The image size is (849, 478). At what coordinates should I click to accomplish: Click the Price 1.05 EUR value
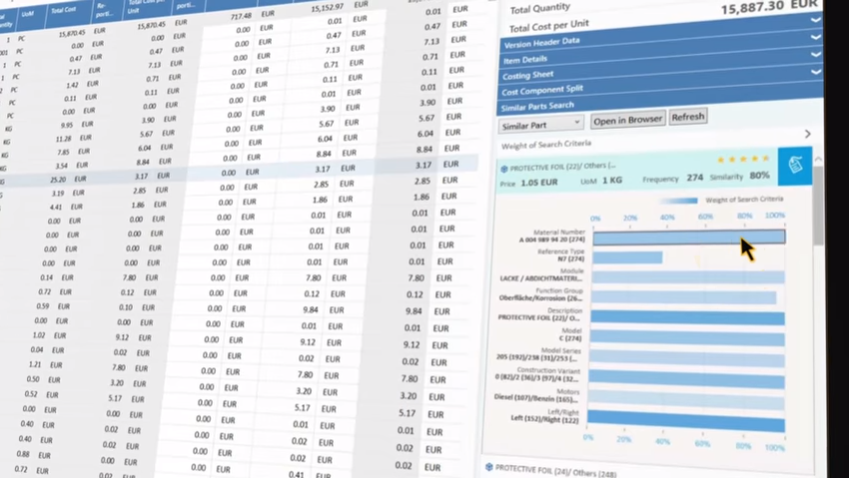pyautogui.click(x=539, y=182)
